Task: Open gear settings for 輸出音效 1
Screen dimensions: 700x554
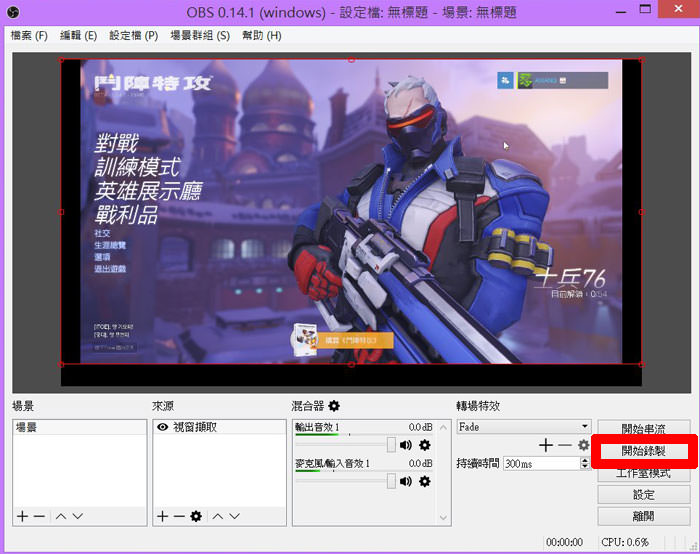Action: (425, 445)
